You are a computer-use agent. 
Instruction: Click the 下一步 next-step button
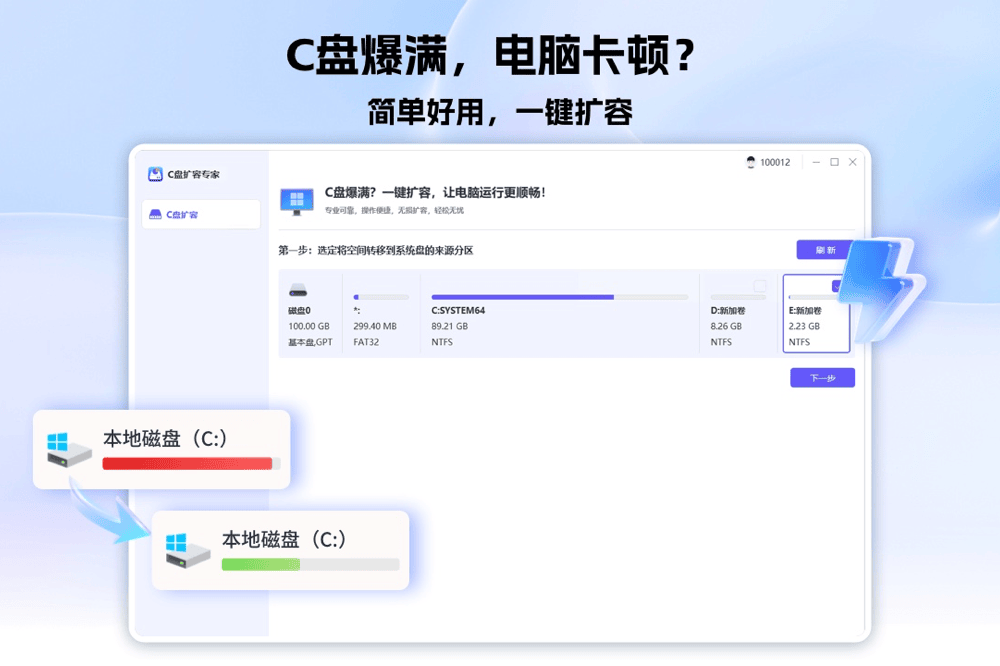823,378
